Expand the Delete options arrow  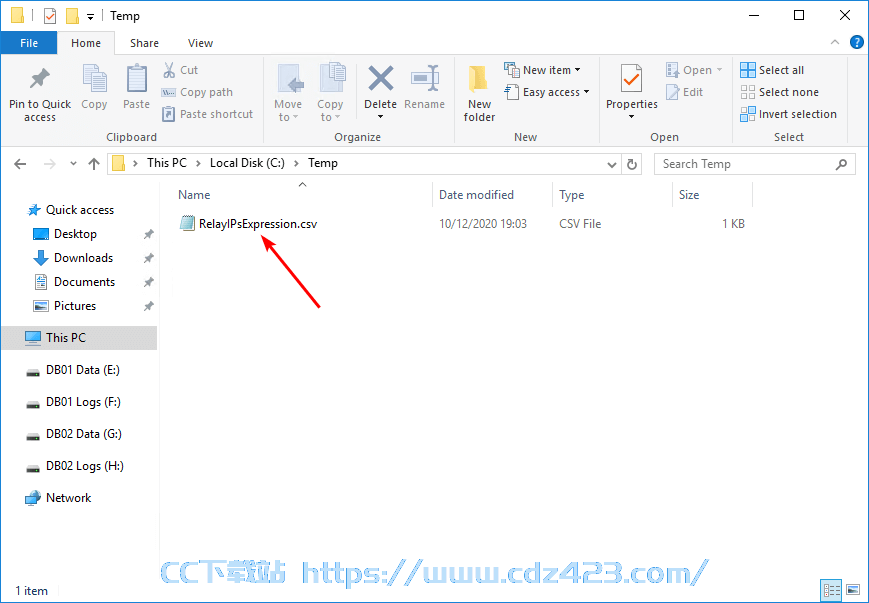[x=381, y=116]
